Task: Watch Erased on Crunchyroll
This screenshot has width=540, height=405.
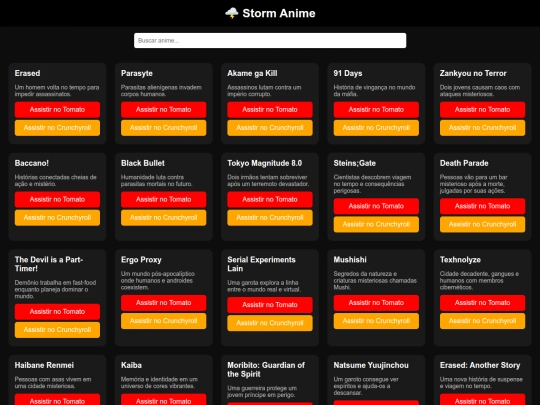Action: click(x=57, y=128)
